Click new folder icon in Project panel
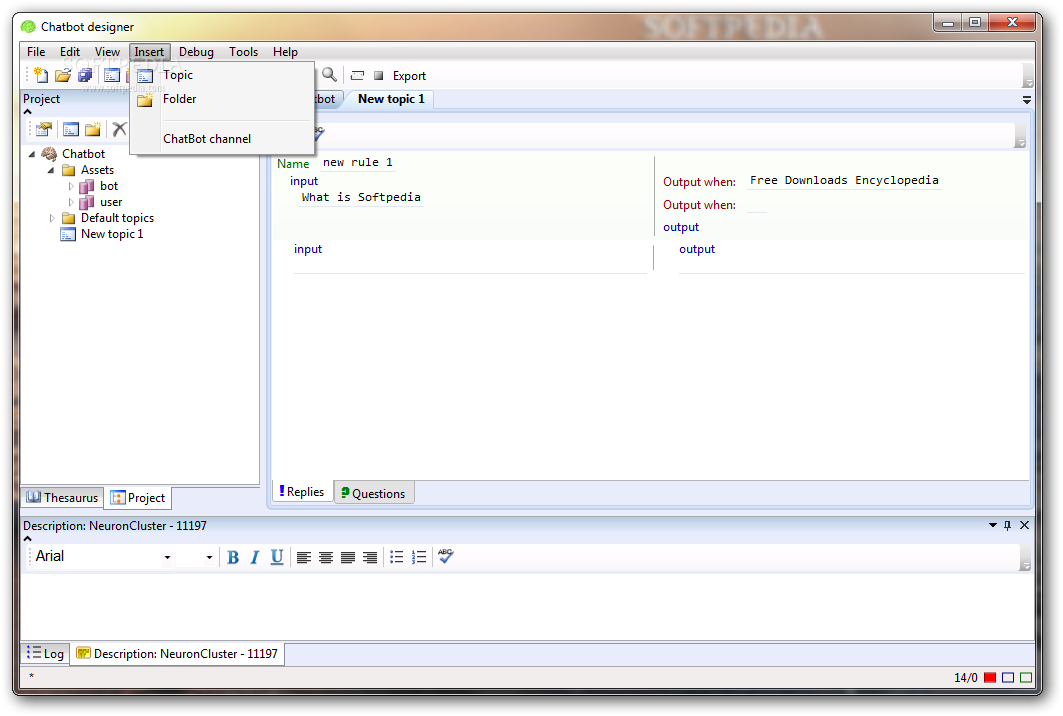Screen dimensions: 1063x716 93,129
